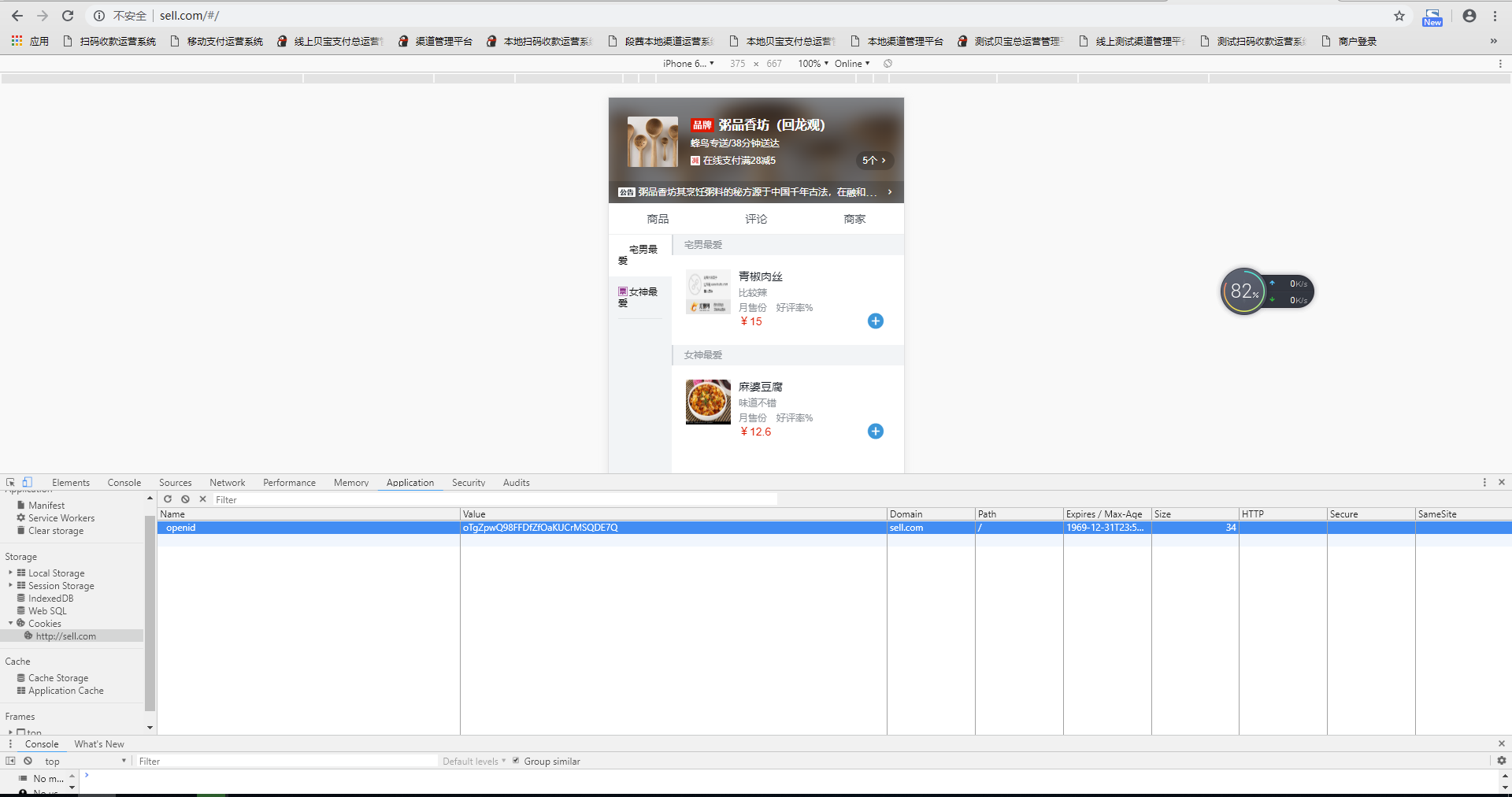Switch to the Sources tab
This screenshot has width=1512, height=797.
click(175, 483)
